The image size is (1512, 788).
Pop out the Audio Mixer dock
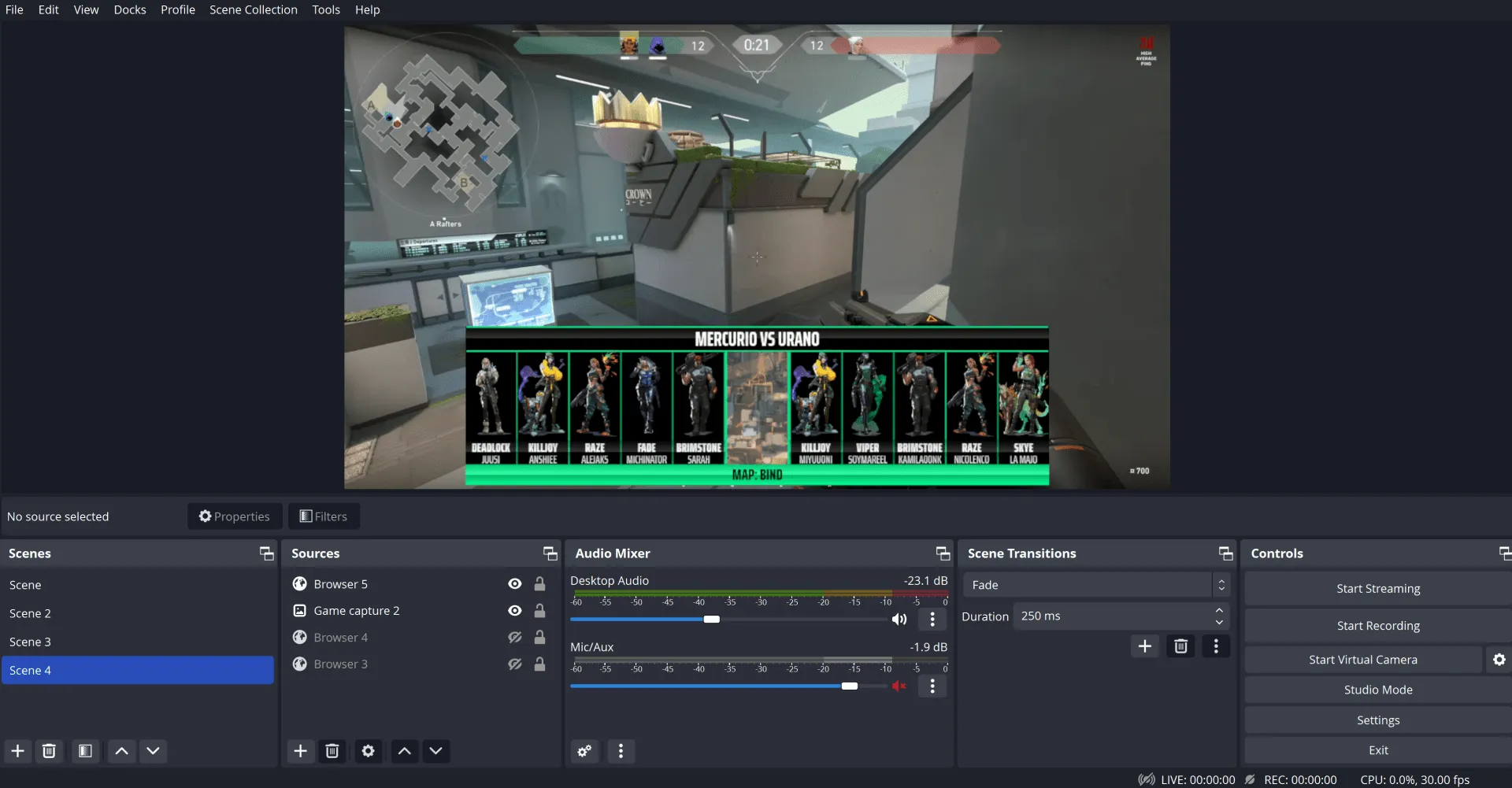click(943, 553)
